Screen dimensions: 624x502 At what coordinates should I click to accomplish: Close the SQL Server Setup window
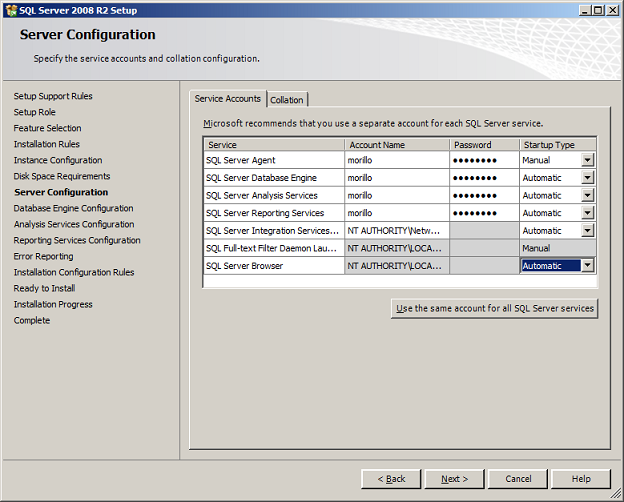[x=612, y=10]
